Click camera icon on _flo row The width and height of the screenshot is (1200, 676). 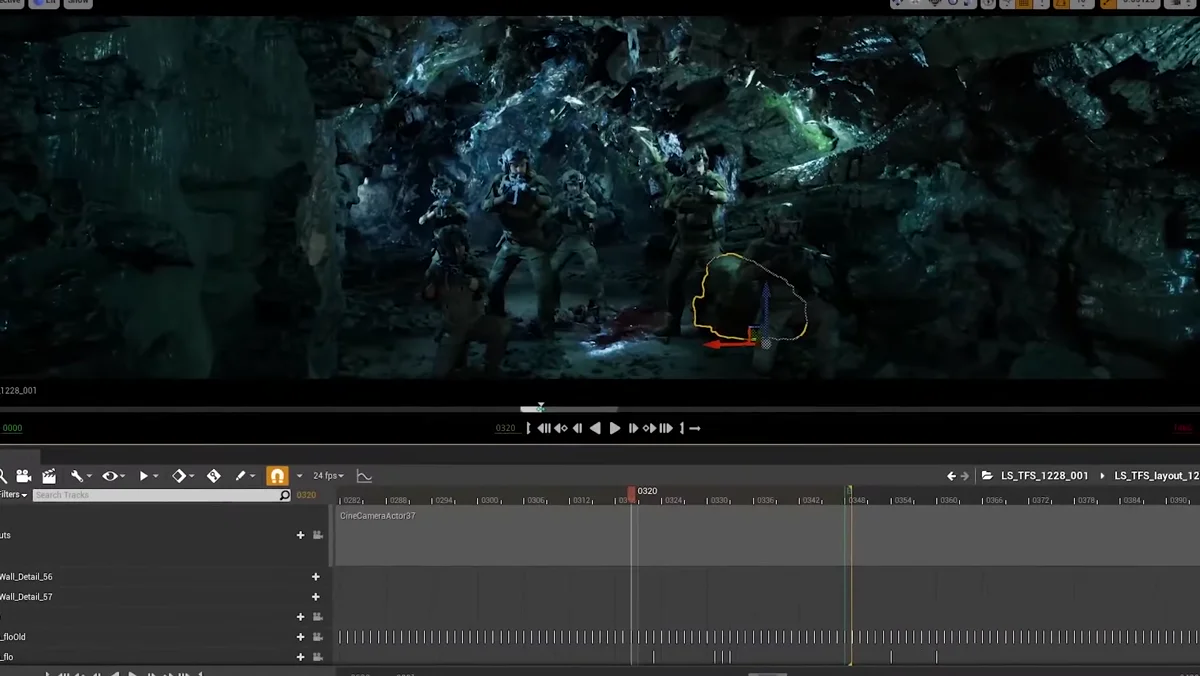318,657
